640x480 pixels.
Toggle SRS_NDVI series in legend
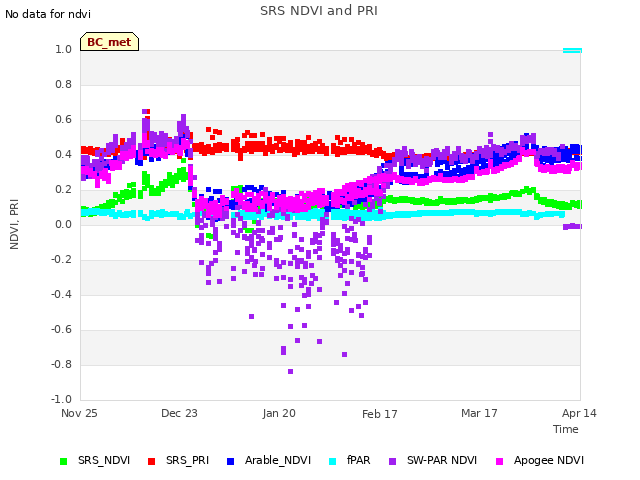point(95,460)
